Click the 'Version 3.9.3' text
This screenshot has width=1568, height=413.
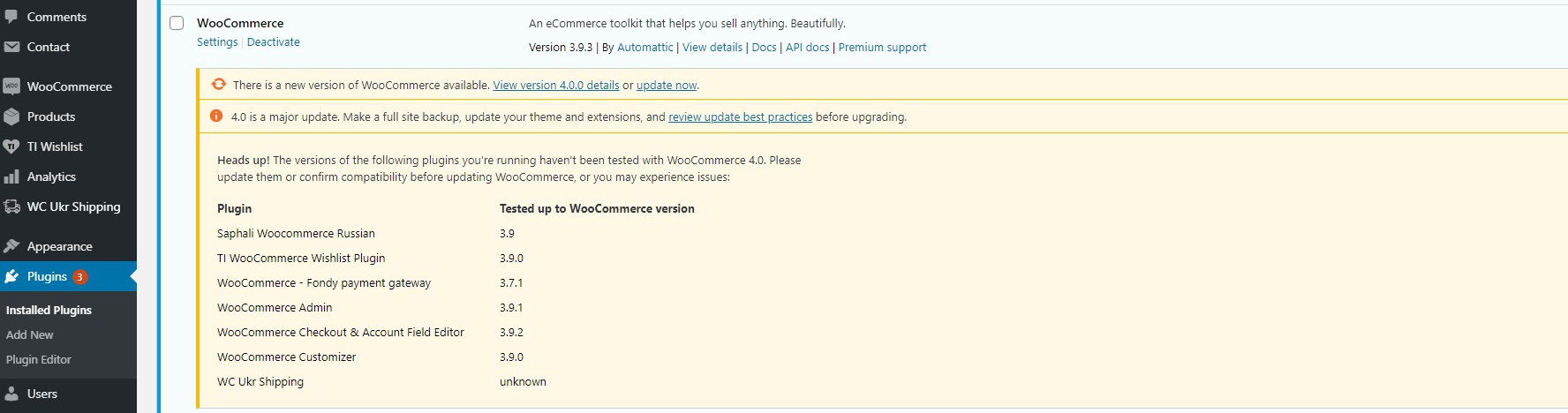tap(561, 48)
